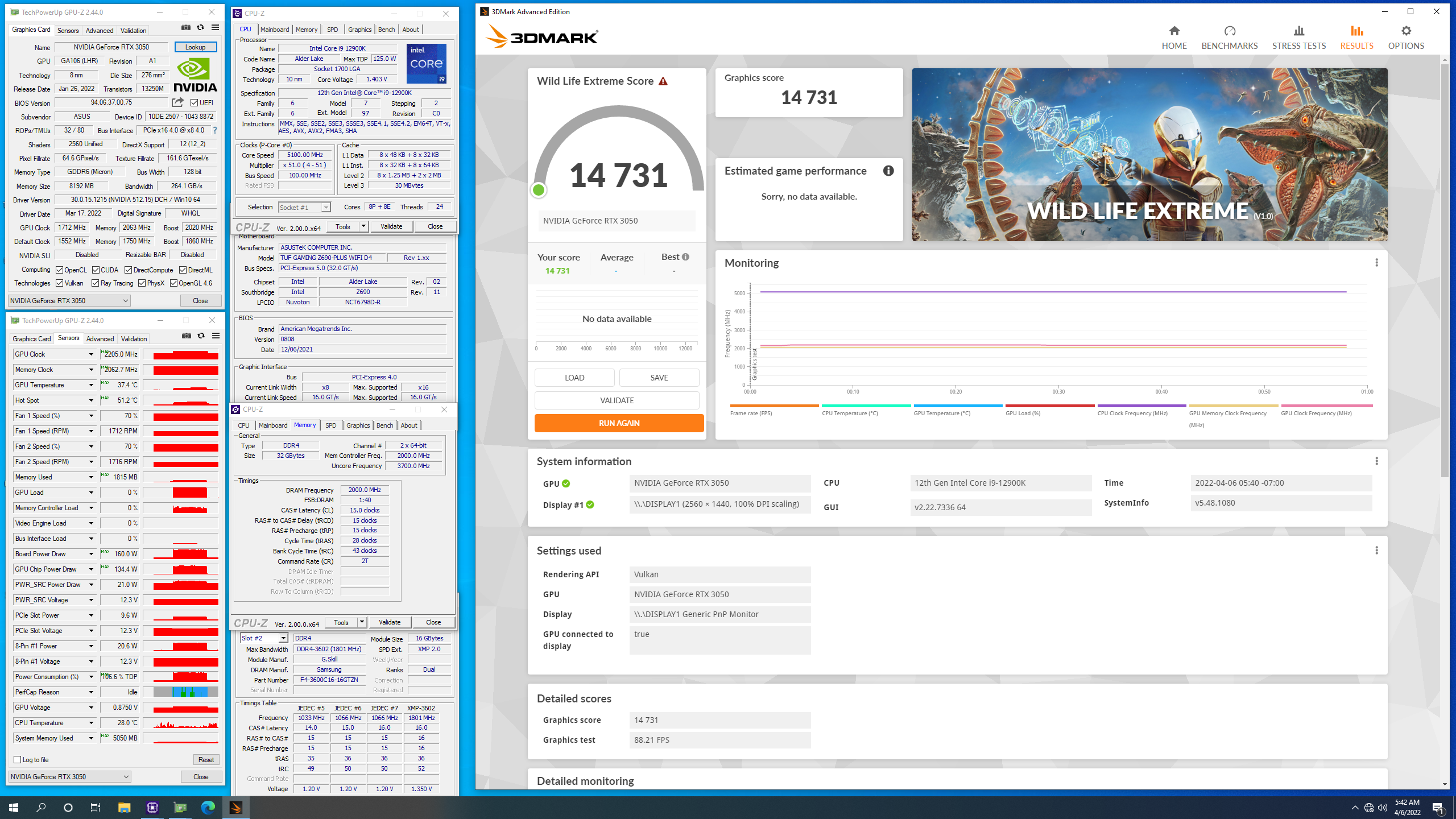Click RUN AGAIN button in 3DMark
The image size is (1456, 819).
coord(619,423)
